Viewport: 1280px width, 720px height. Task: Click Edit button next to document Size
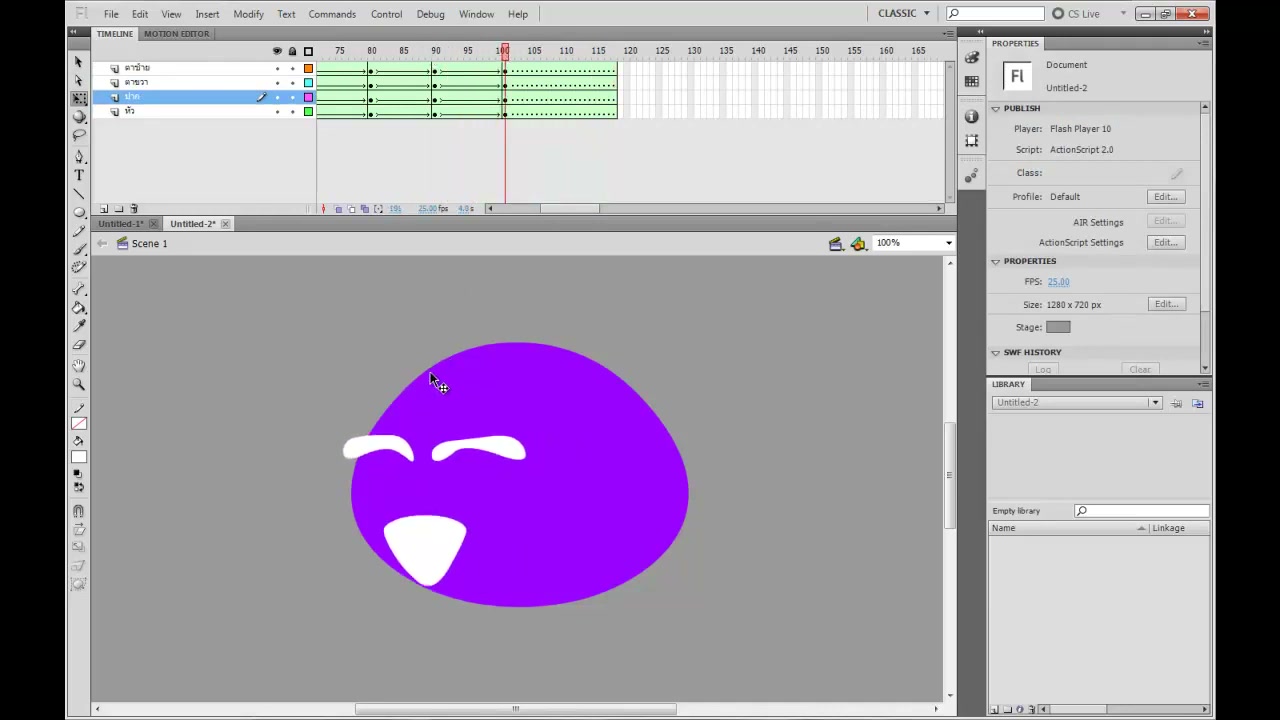click(1166, 304)
